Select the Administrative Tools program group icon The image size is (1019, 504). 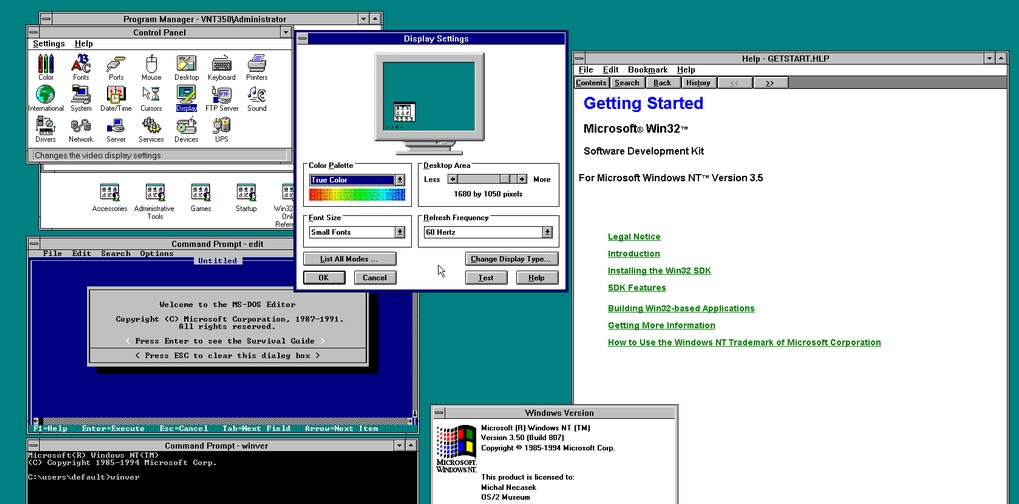[155, 199]
